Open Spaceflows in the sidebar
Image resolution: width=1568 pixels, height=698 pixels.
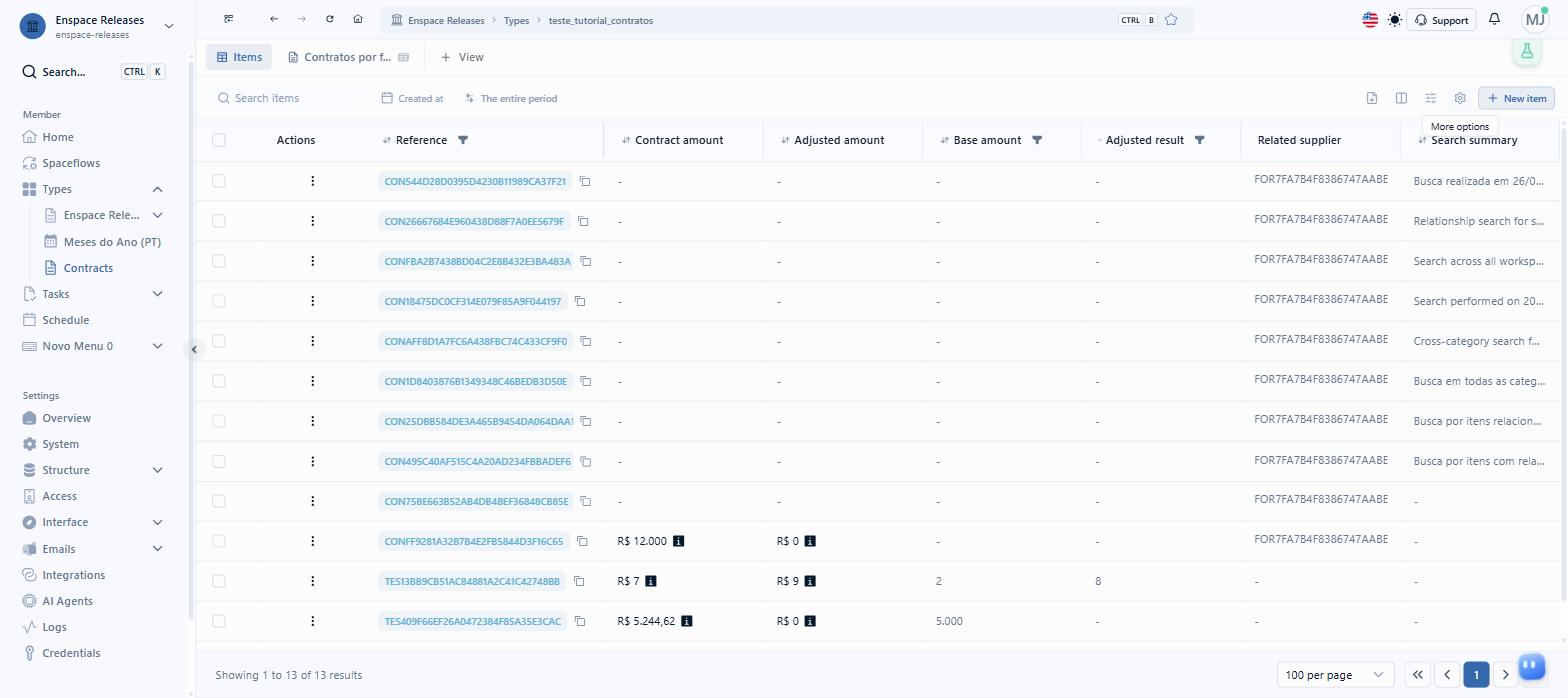click(x=71, y=163)
